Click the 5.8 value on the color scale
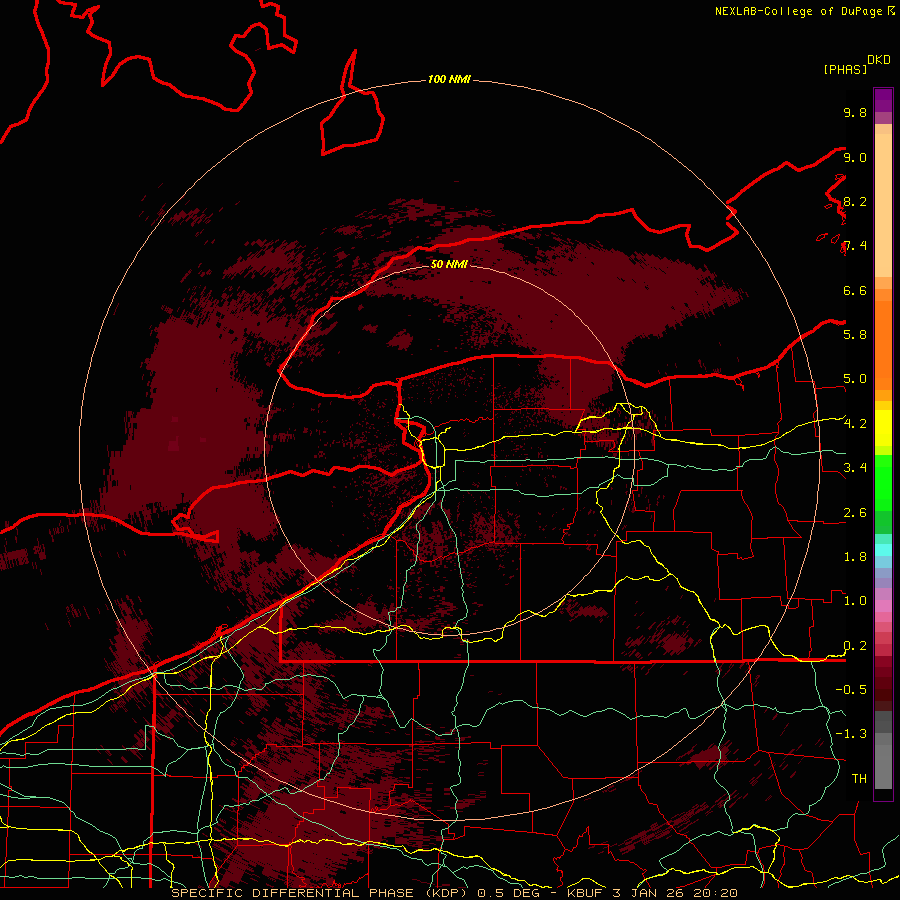900x900 pixels. click(855, 335)
